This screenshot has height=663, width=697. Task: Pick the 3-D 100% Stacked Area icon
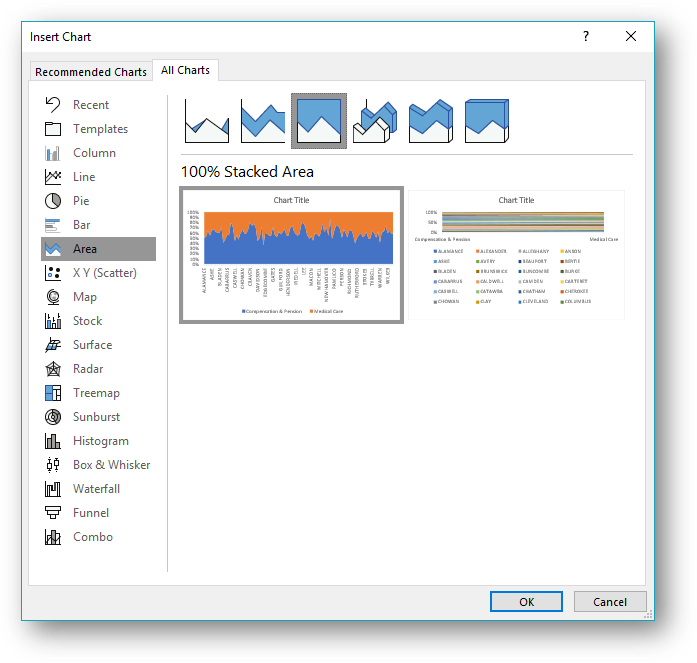pyautogui.click(x=488, y=121)
